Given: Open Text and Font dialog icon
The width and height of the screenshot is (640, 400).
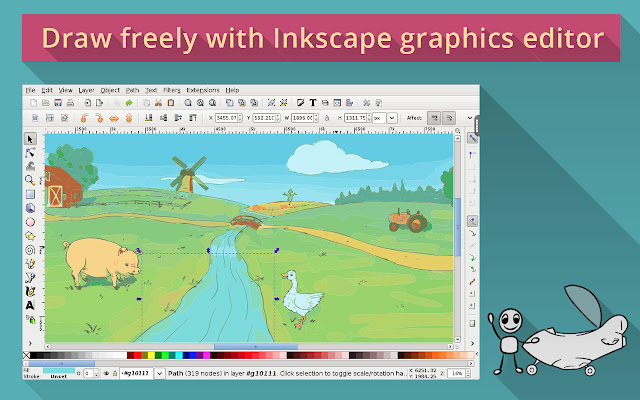Looking at the screenshot, I should coord(313,103).
